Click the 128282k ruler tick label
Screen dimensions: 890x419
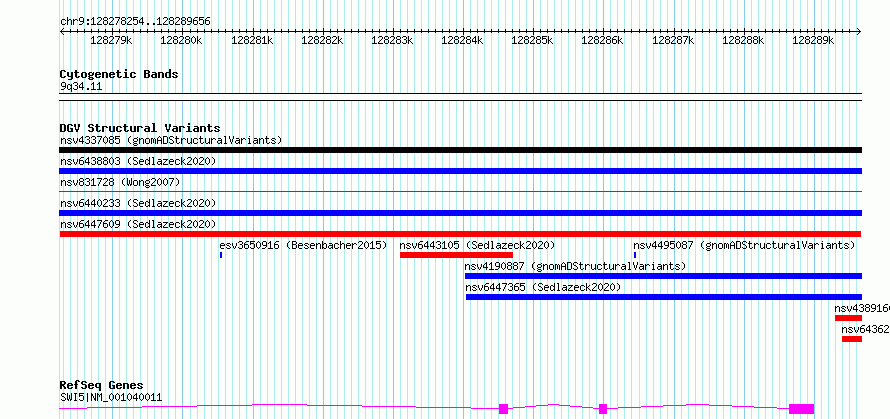click(322, 40)
